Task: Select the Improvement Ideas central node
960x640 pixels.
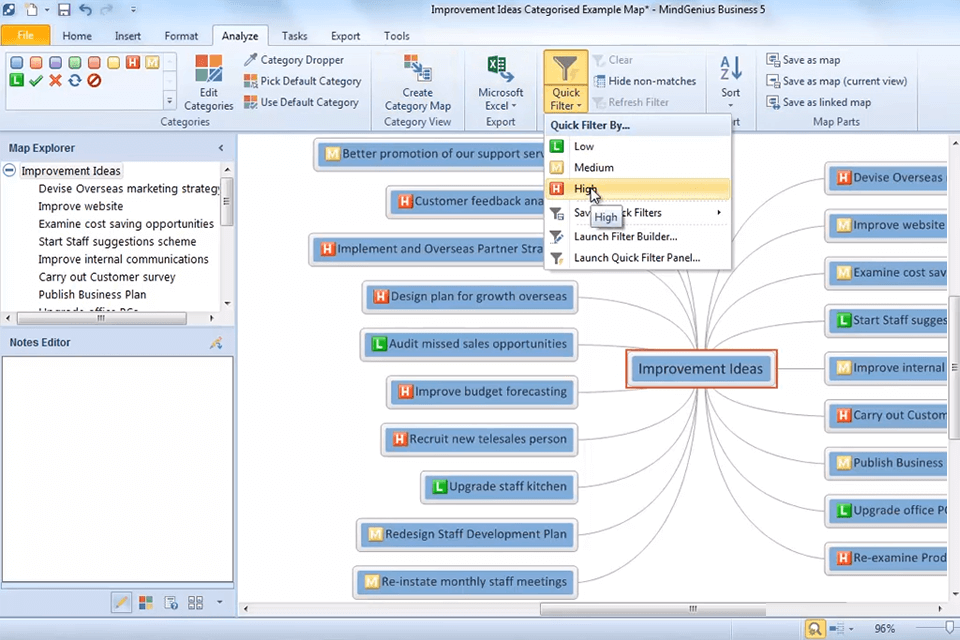Action: [x=700, y=369]
